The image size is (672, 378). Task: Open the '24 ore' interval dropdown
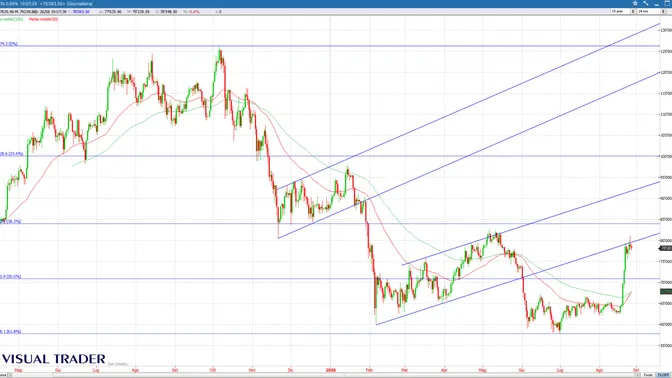(648, 12)
